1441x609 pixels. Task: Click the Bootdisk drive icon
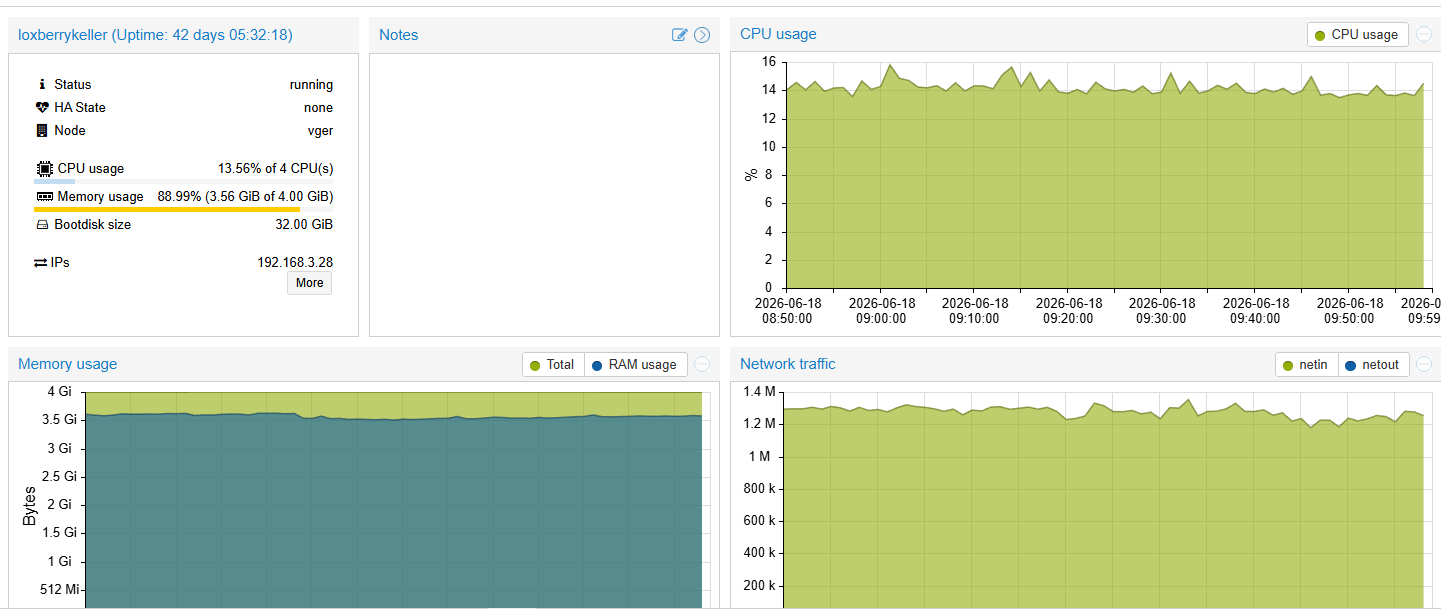(x=42, y=225)
